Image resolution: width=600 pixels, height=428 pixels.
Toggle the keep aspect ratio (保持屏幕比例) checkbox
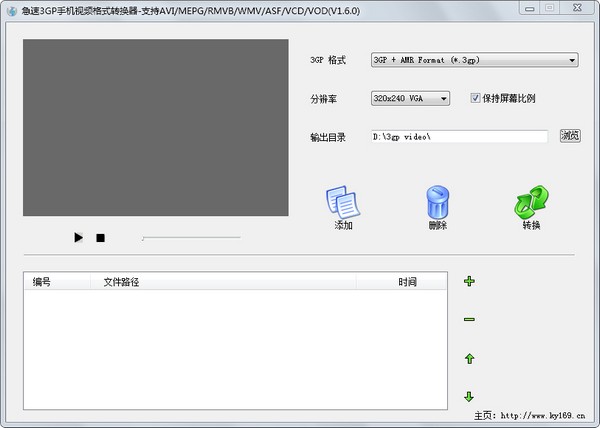coord(475,99)
